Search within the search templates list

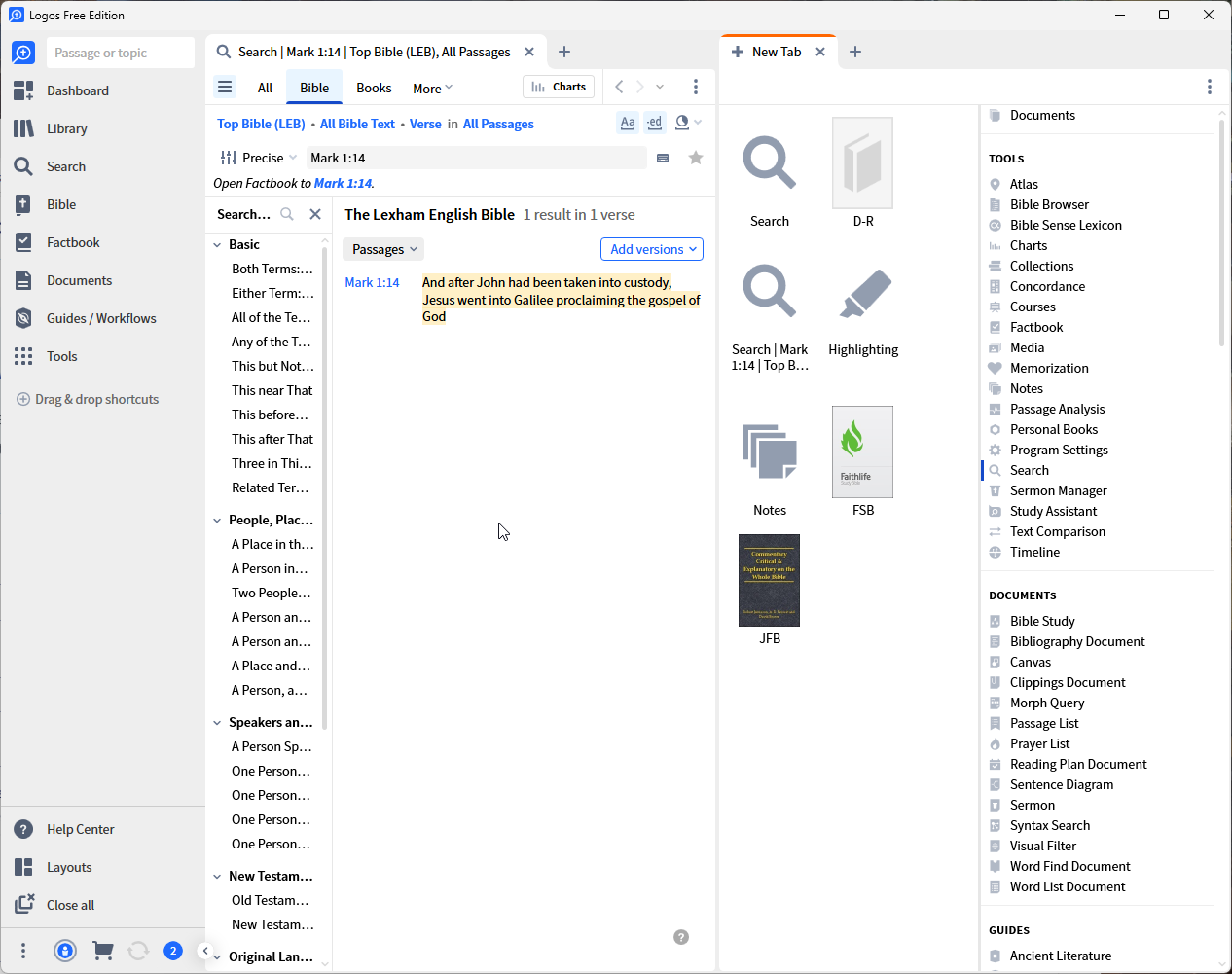(x=287, y=214)
